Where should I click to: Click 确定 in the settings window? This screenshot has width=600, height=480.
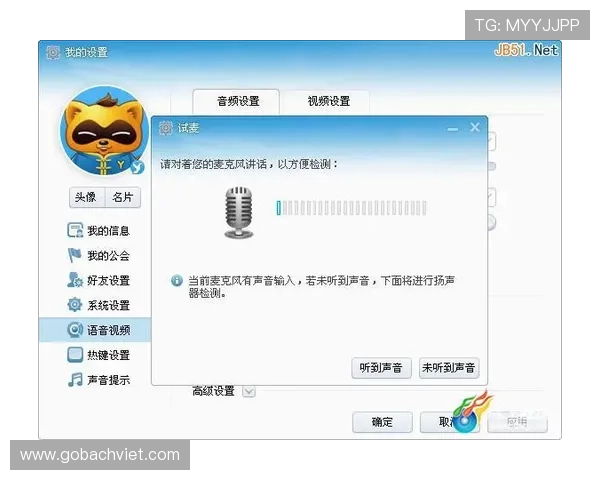382,422
